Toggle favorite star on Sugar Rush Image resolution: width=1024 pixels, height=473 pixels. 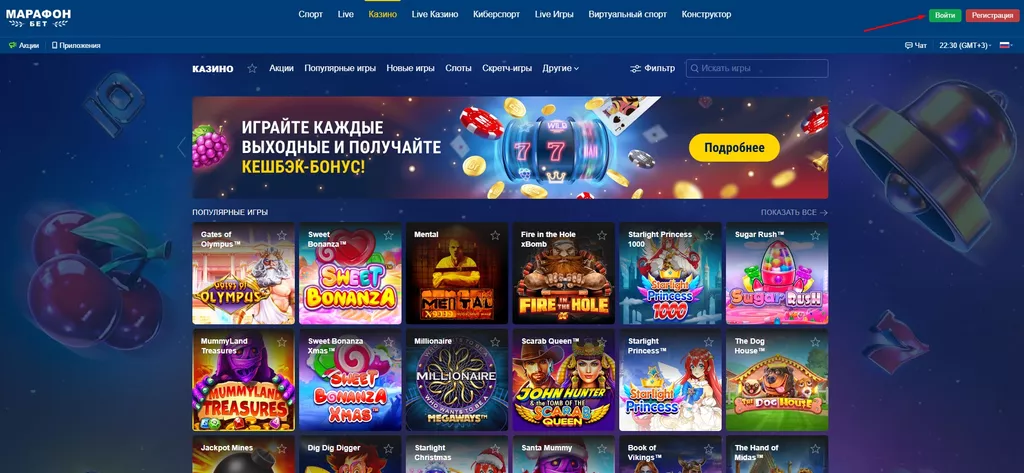(815, 235)
